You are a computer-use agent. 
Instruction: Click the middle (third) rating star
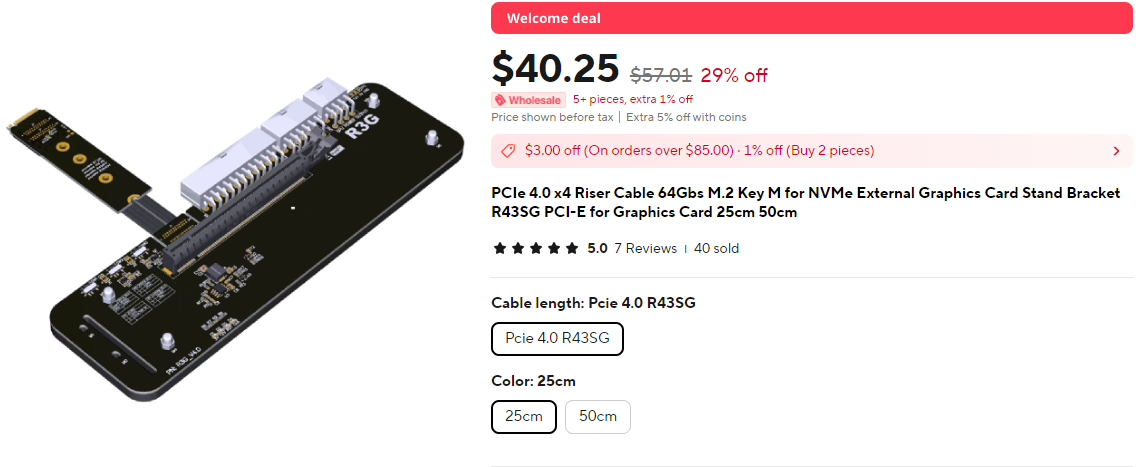(536, 248)
